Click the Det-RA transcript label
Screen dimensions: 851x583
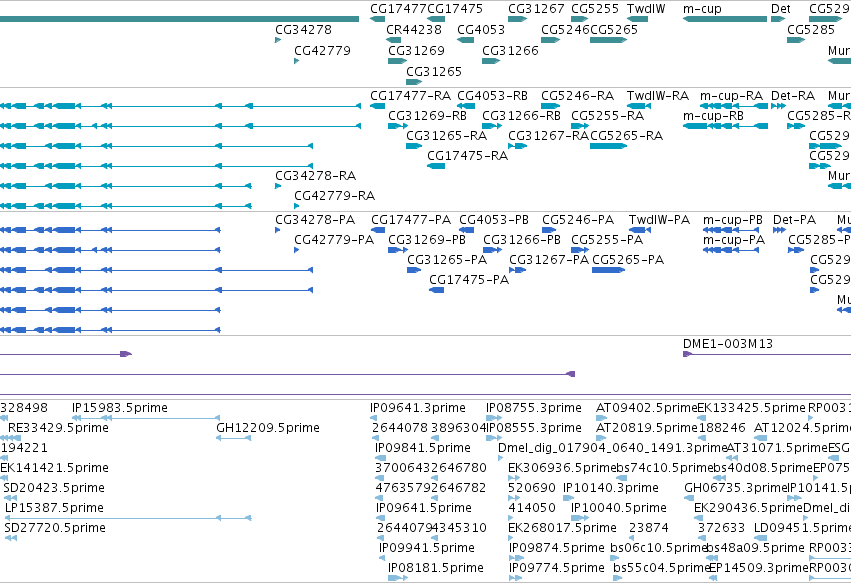(x=793, y=96)
